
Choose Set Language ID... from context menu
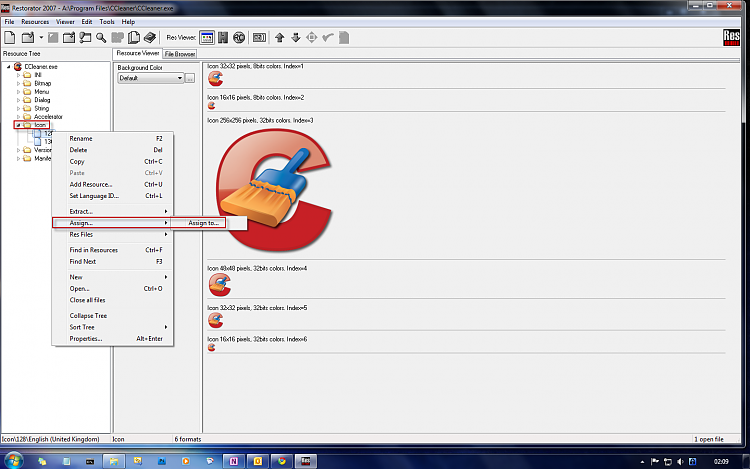112,196
